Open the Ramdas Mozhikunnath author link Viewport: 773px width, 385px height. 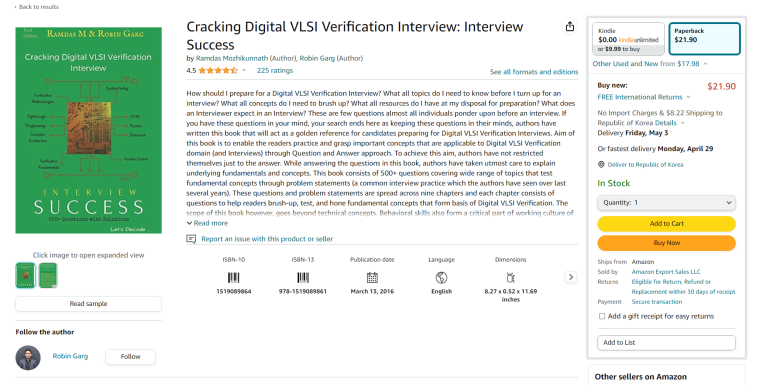(232, 58)
